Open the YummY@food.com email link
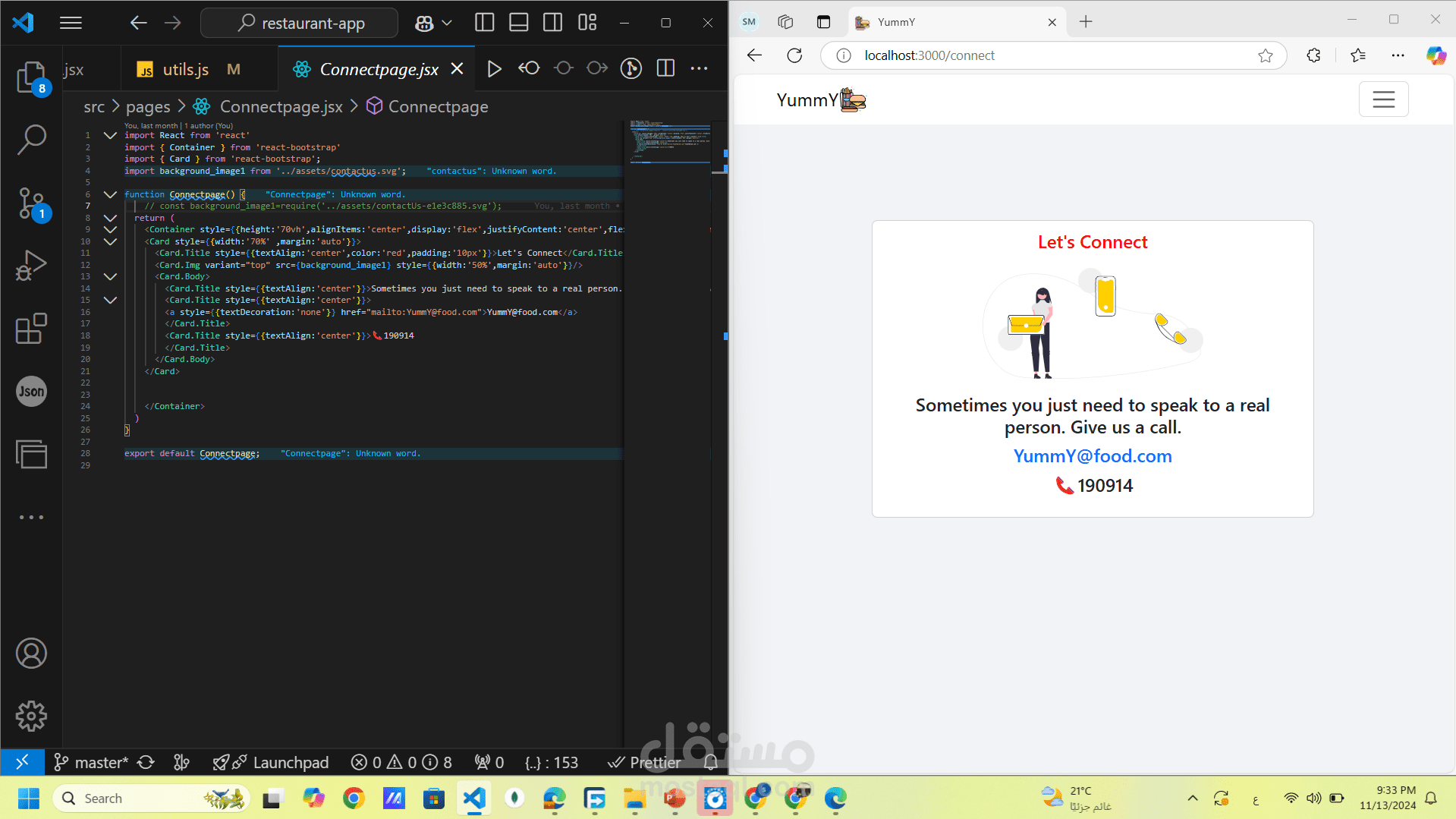The image size is (1456, 819). point(1093,456)
